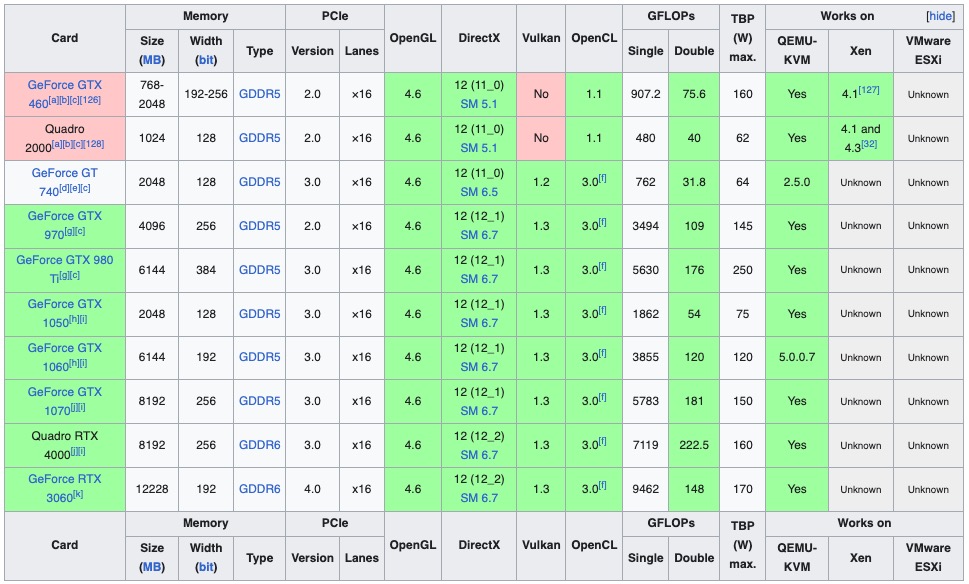Open the SM 5.1 link in the Quadro 2000 row
This screenshot has width=969, height=584.
click(479, 148)
